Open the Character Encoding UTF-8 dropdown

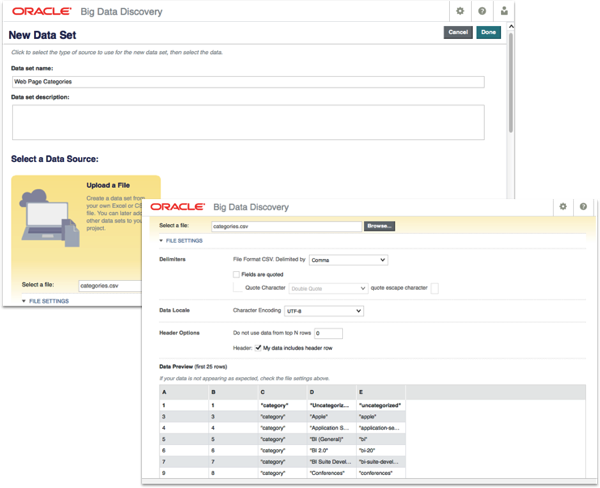(324, 311)
